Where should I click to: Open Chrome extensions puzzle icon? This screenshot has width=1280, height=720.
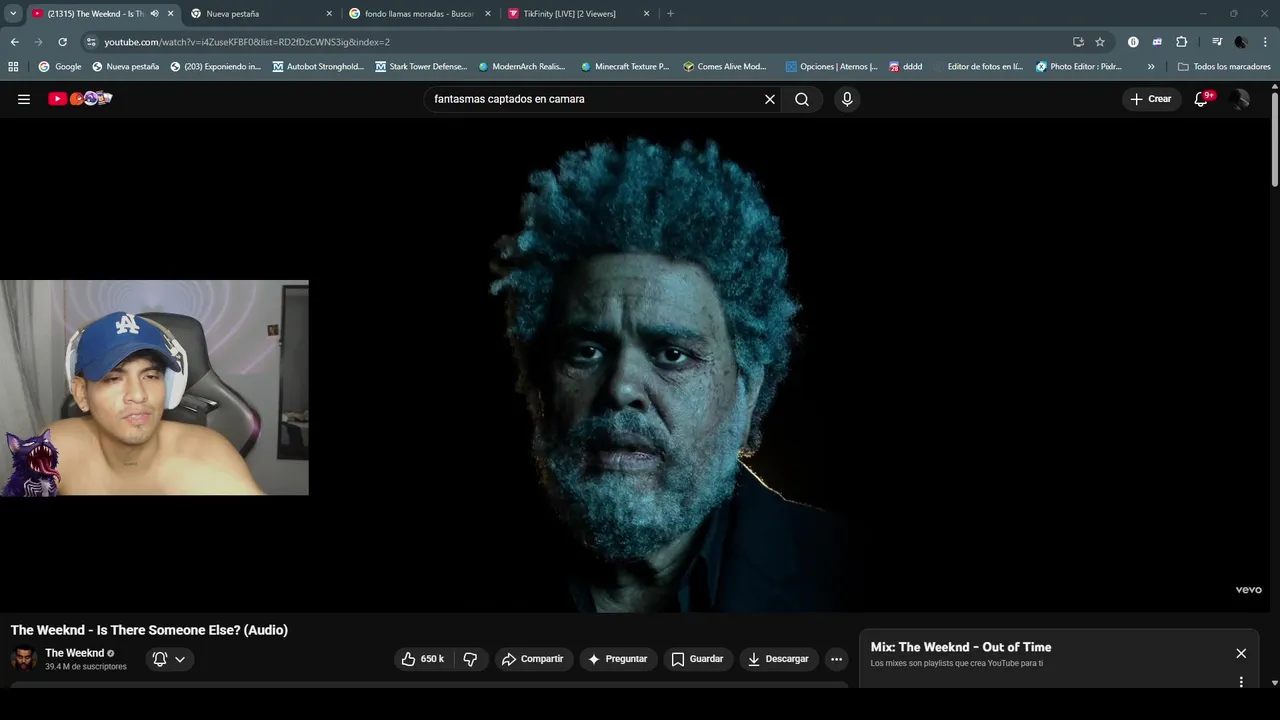pyautogui.click(x=1181, y=42)
